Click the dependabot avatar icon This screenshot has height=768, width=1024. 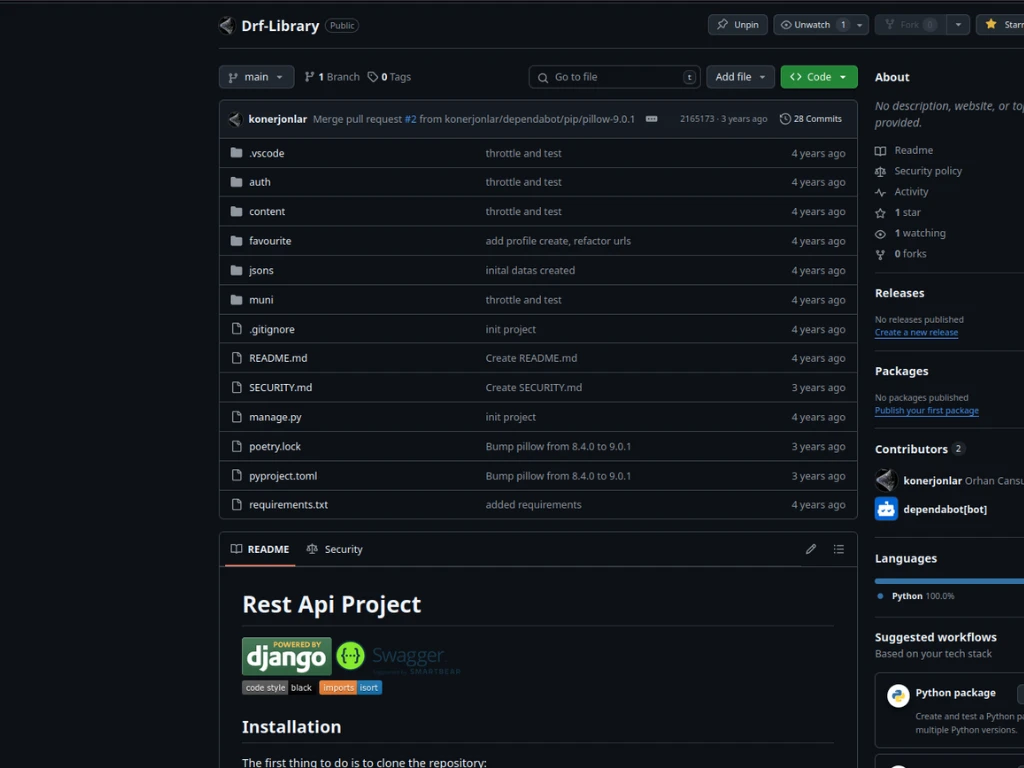point(886,509)
